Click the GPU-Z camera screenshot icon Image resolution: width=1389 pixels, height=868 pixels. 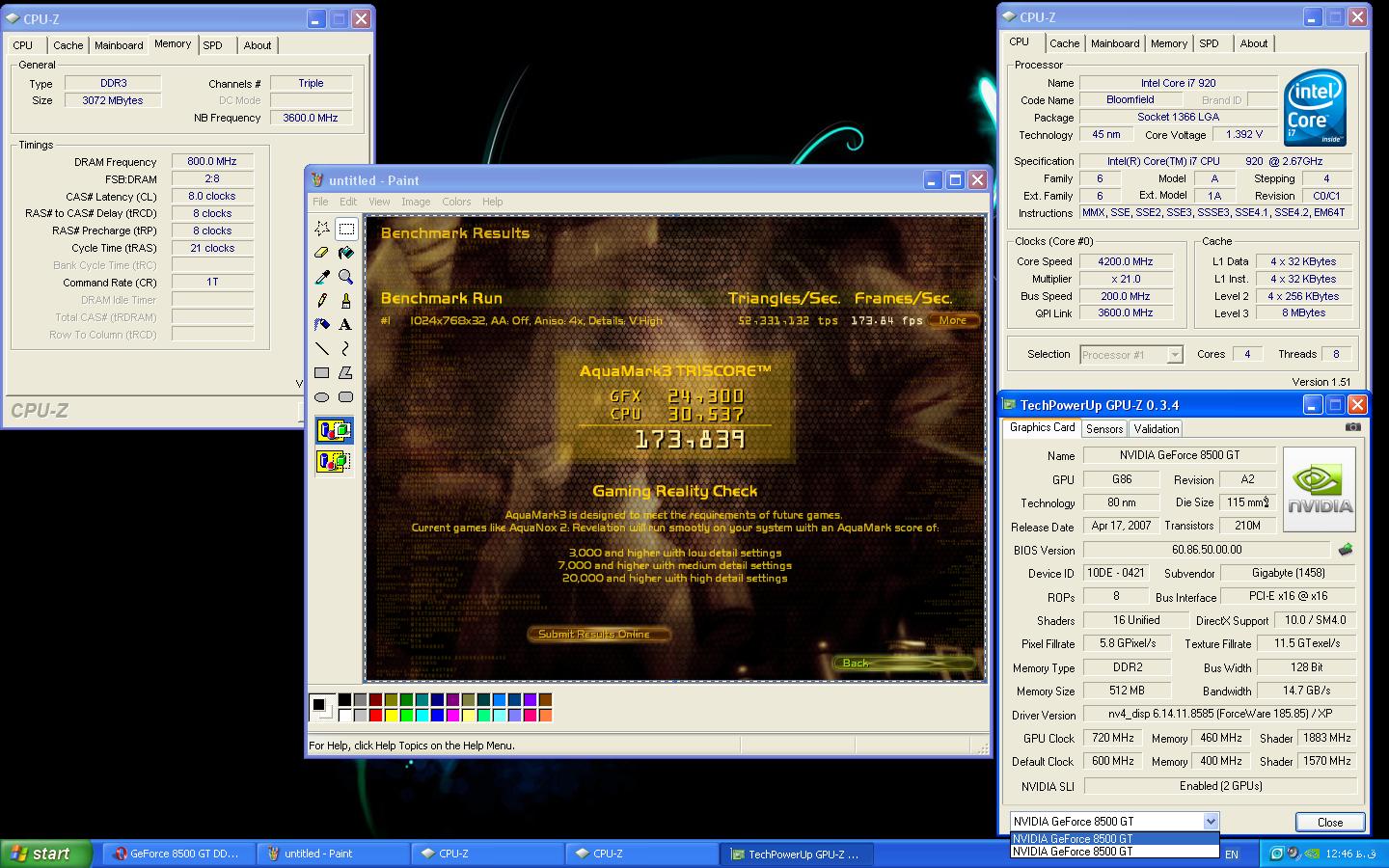pos(1353,427)
